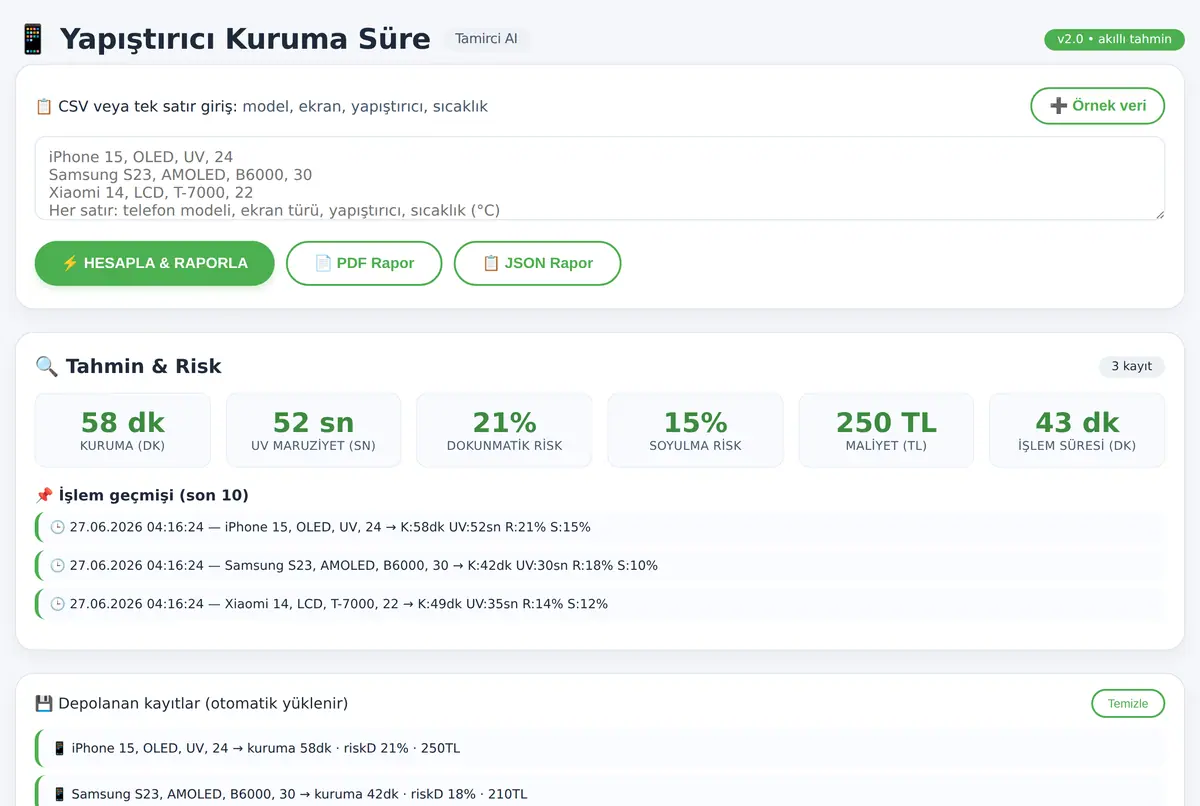
Task: Click the clipboard icon beside CSV input label
Action: (44, 106)
